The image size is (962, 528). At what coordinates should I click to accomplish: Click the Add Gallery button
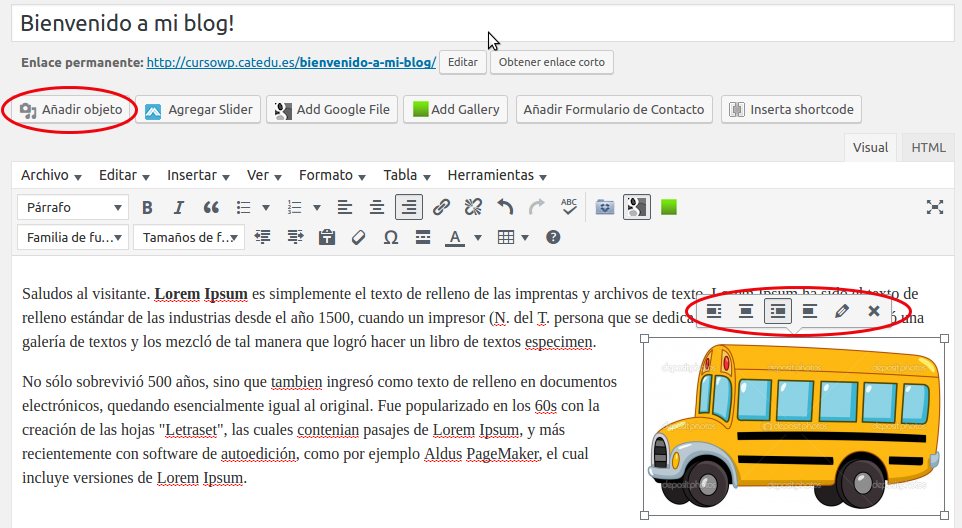point(455,110)
